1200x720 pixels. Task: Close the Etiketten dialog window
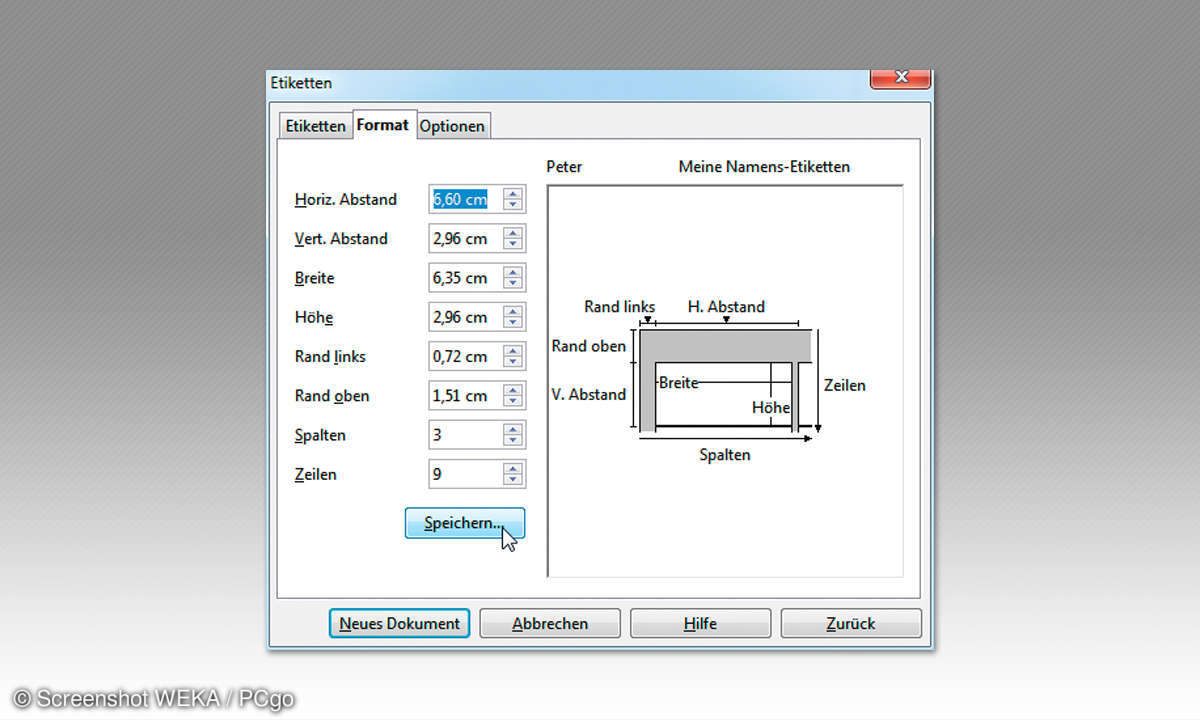pos(901,78)
